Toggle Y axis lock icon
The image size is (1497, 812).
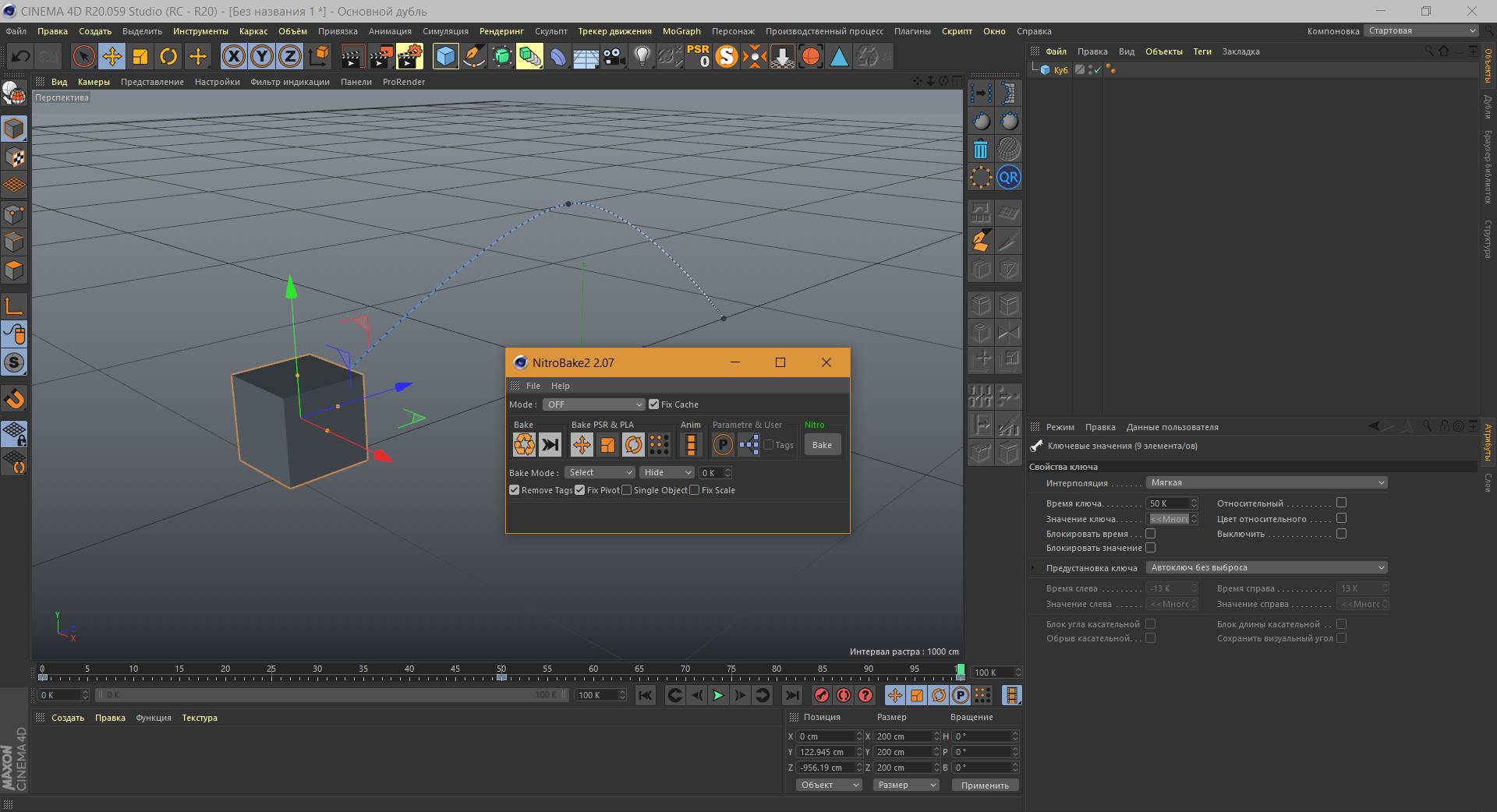(x=262, y=56)
